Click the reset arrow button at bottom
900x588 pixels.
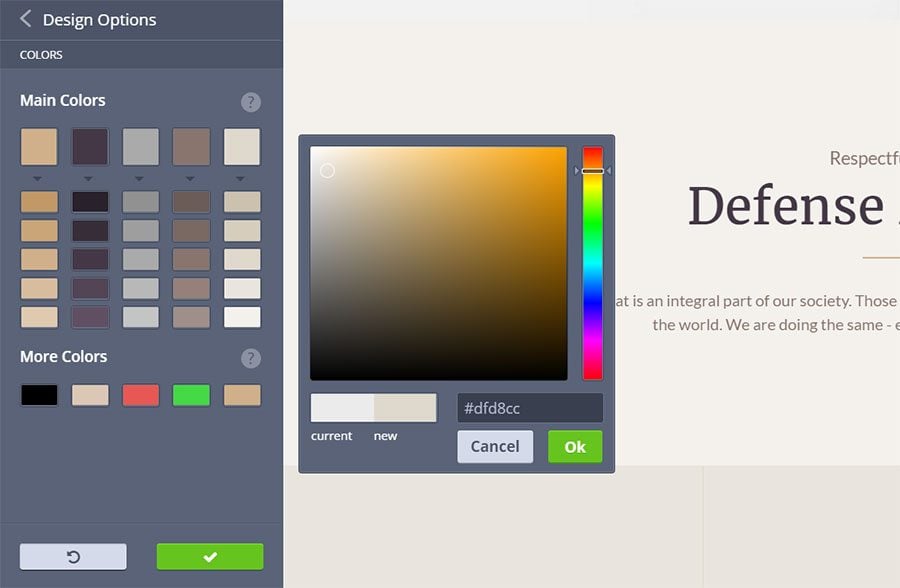click(73, 557)
